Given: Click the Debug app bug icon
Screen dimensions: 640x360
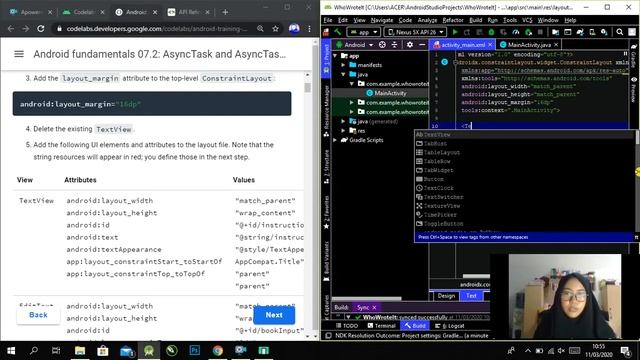Looking at the screenshot, I should coord(491,32).
